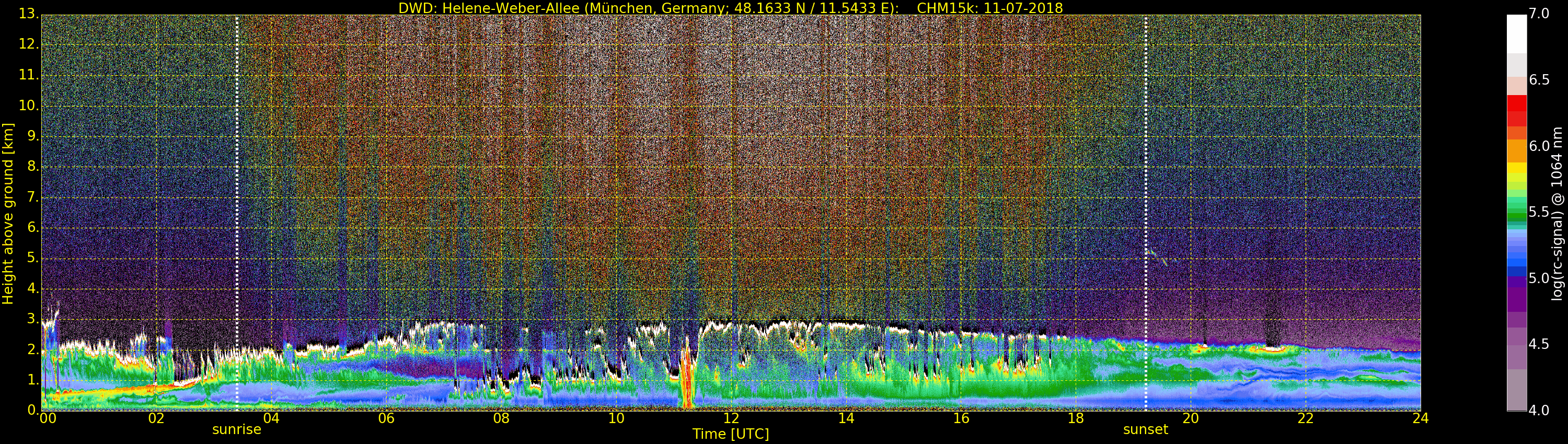Screen dimensions: 1568x444
Task: Select the white dotted sunrise marker line
Action: (x=237, y=182)
